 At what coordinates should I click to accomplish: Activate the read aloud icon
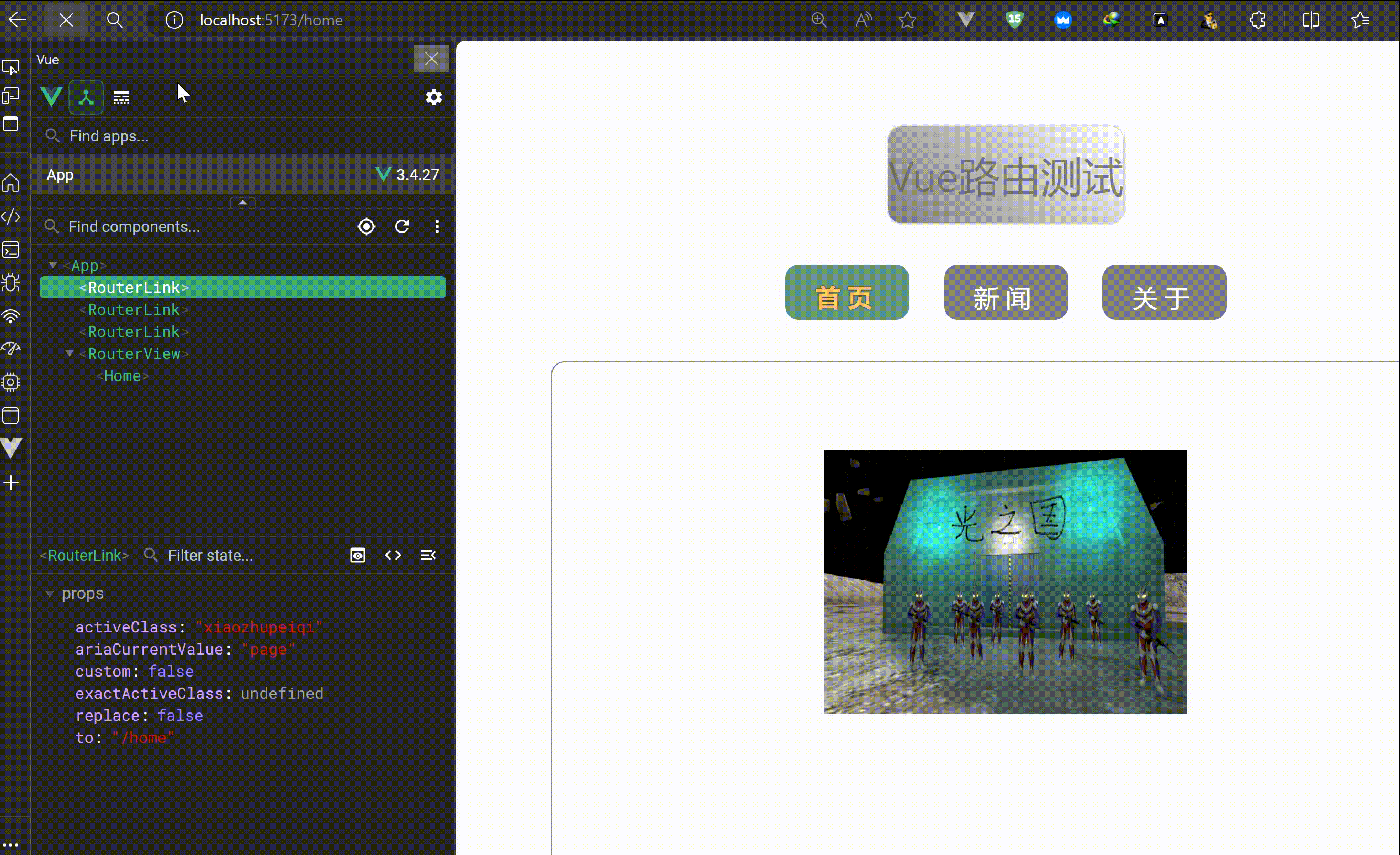pyautogui.click(x=863, y=20)
